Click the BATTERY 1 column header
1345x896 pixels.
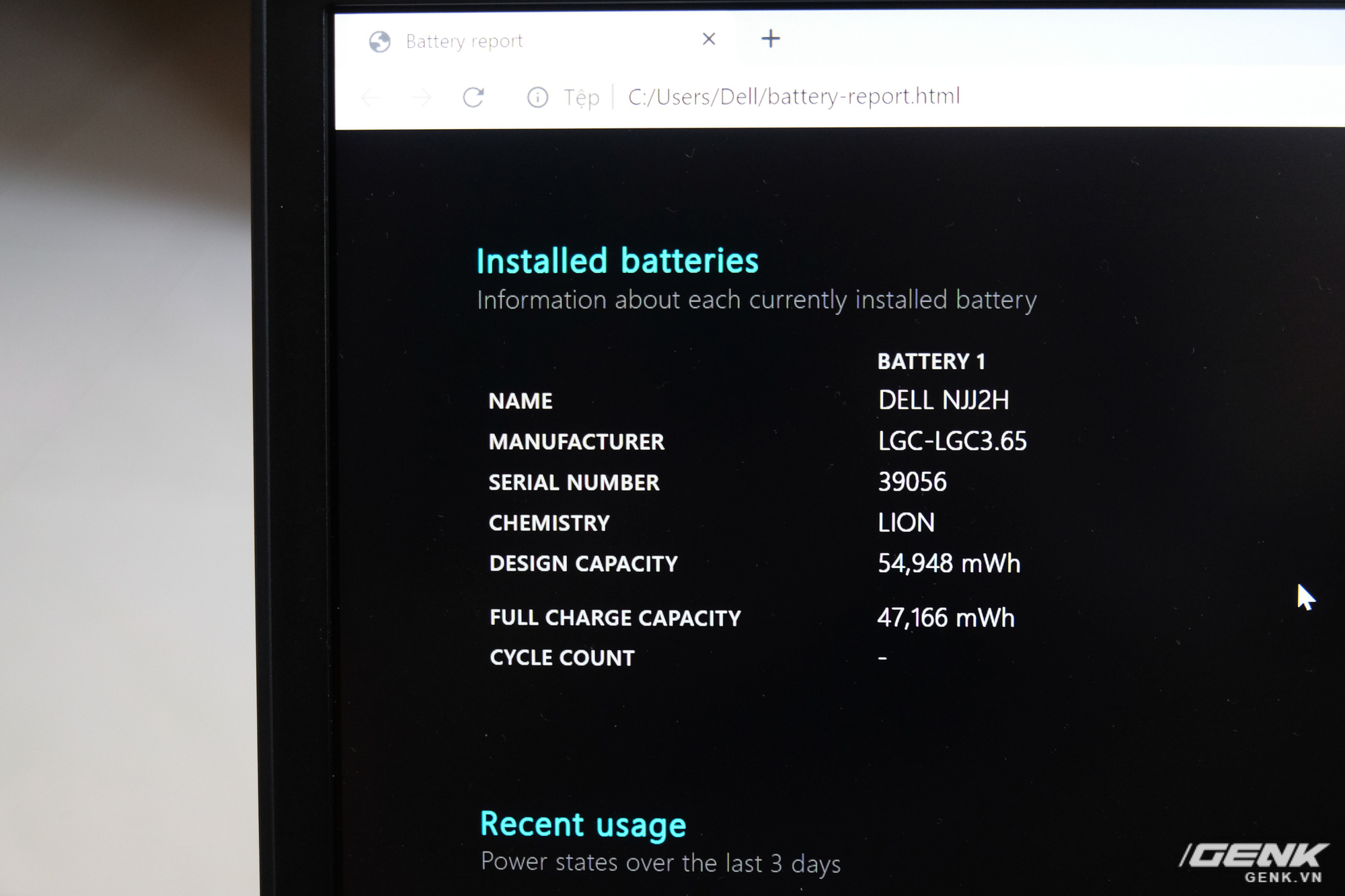coord(931,362)
